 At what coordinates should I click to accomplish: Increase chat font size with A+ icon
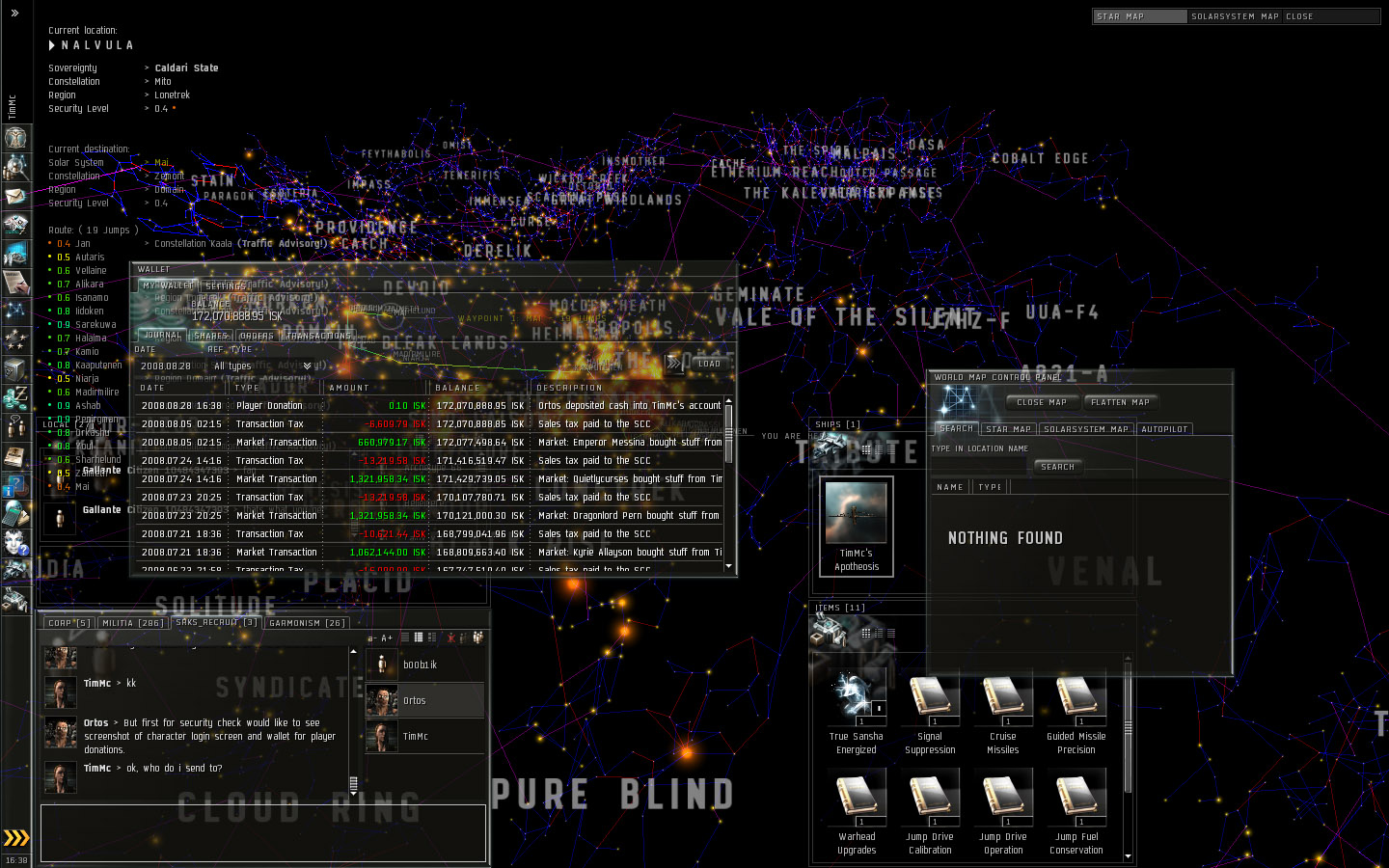[x=387, y=638]
